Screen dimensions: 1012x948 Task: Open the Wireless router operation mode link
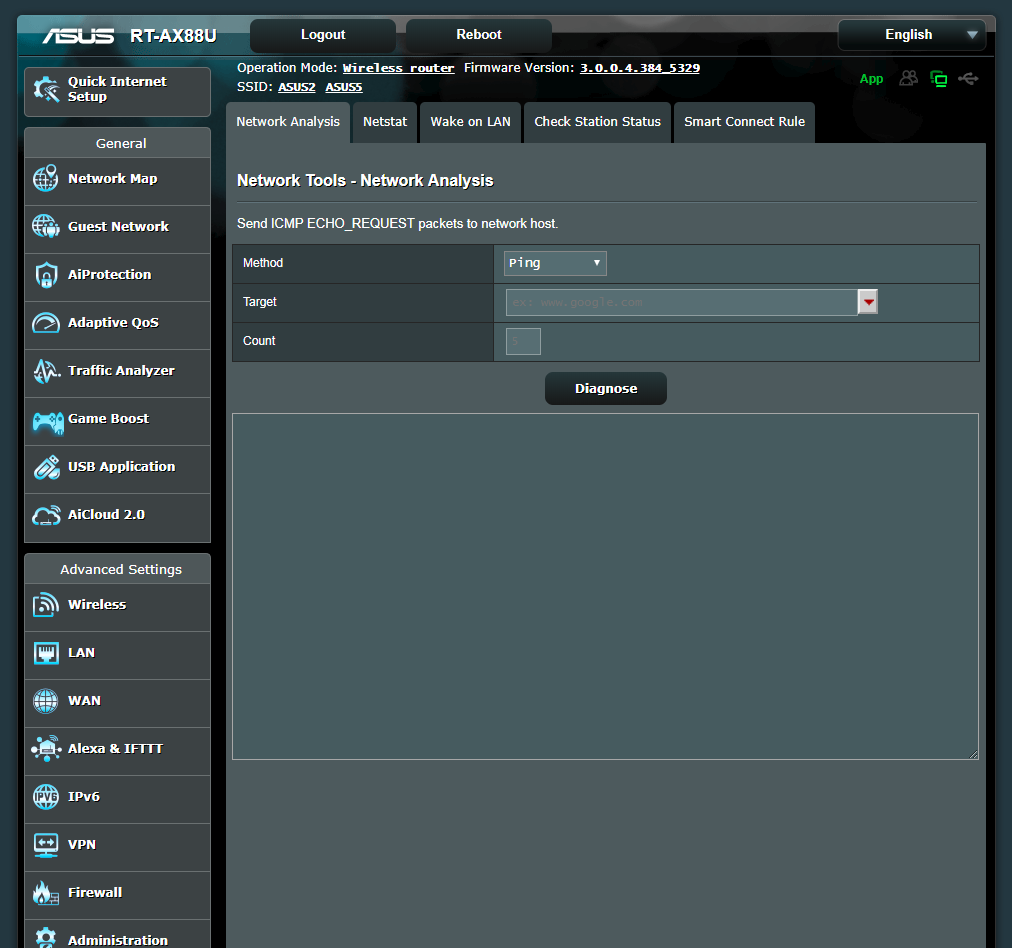coord(398,68)
